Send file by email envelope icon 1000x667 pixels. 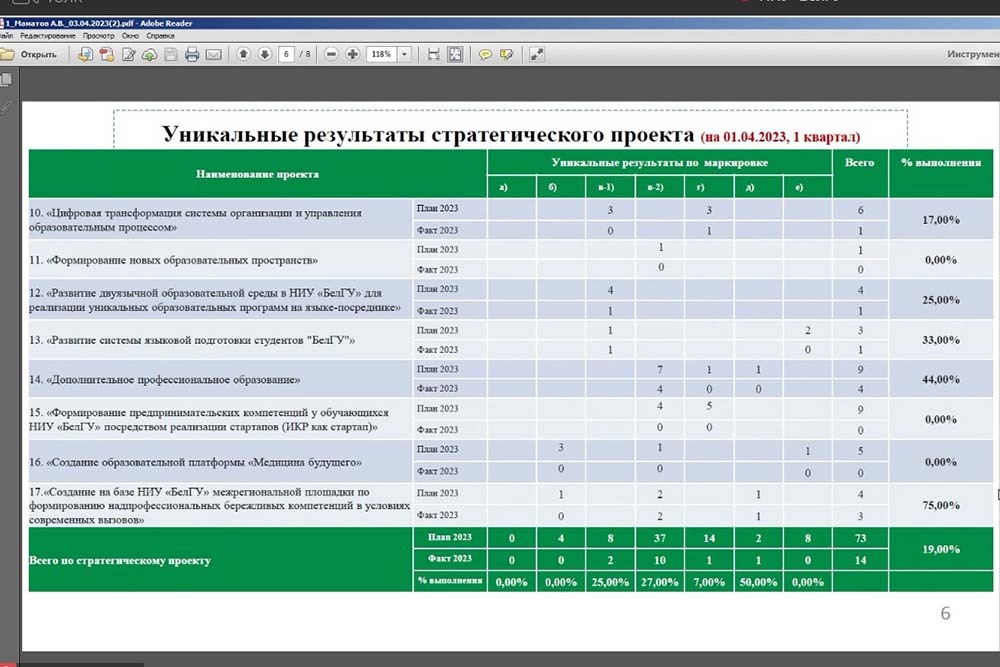pos(213,54)
